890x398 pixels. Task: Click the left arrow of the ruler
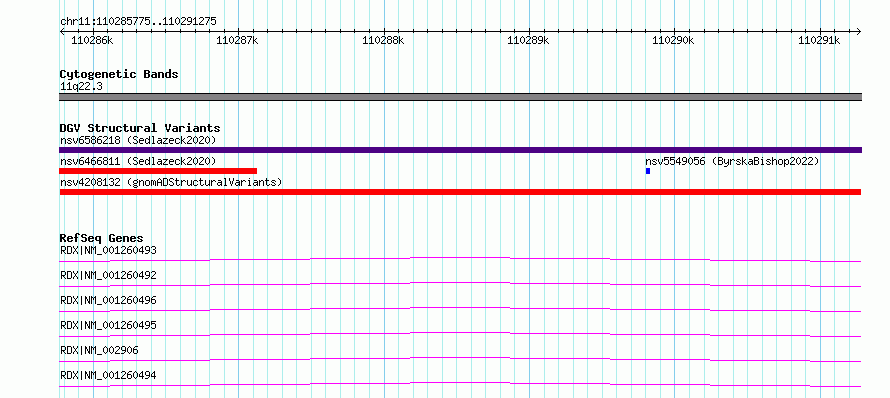click(62, 31)
